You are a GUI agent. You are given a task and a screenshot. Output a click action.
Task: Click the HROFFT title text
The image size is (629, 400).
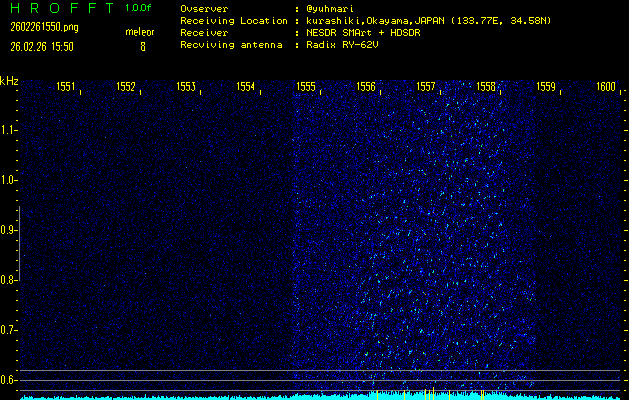pyautogui.click(x=63, y=8)
